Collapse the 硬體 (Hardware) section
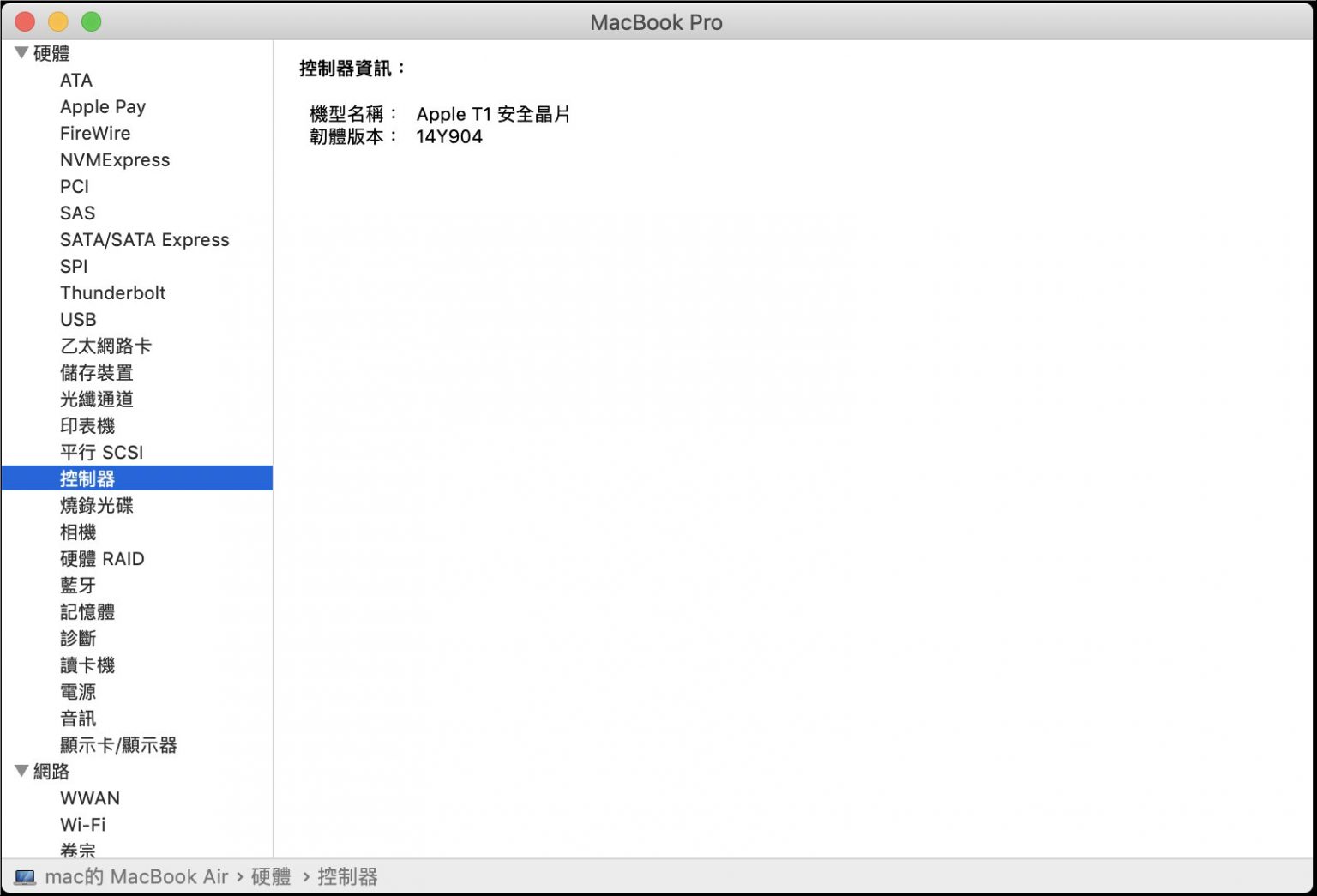 click(x=21, y=52)
